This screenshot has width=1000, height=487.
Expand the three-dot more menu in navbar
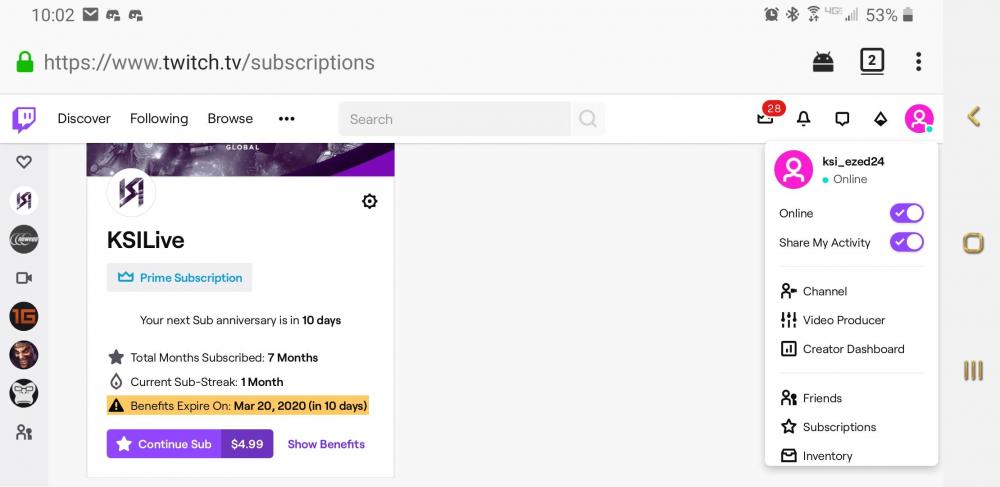(287, 119)
